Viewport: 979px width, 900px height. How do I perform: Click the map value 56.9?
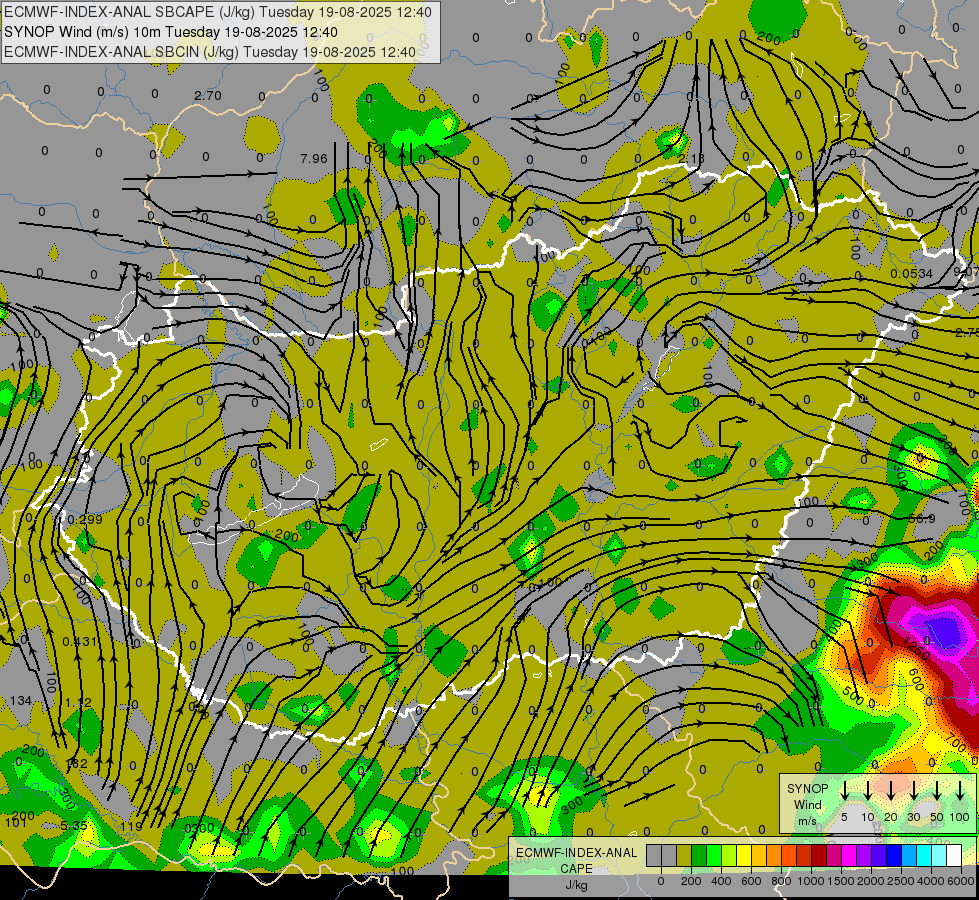point(922,519)
